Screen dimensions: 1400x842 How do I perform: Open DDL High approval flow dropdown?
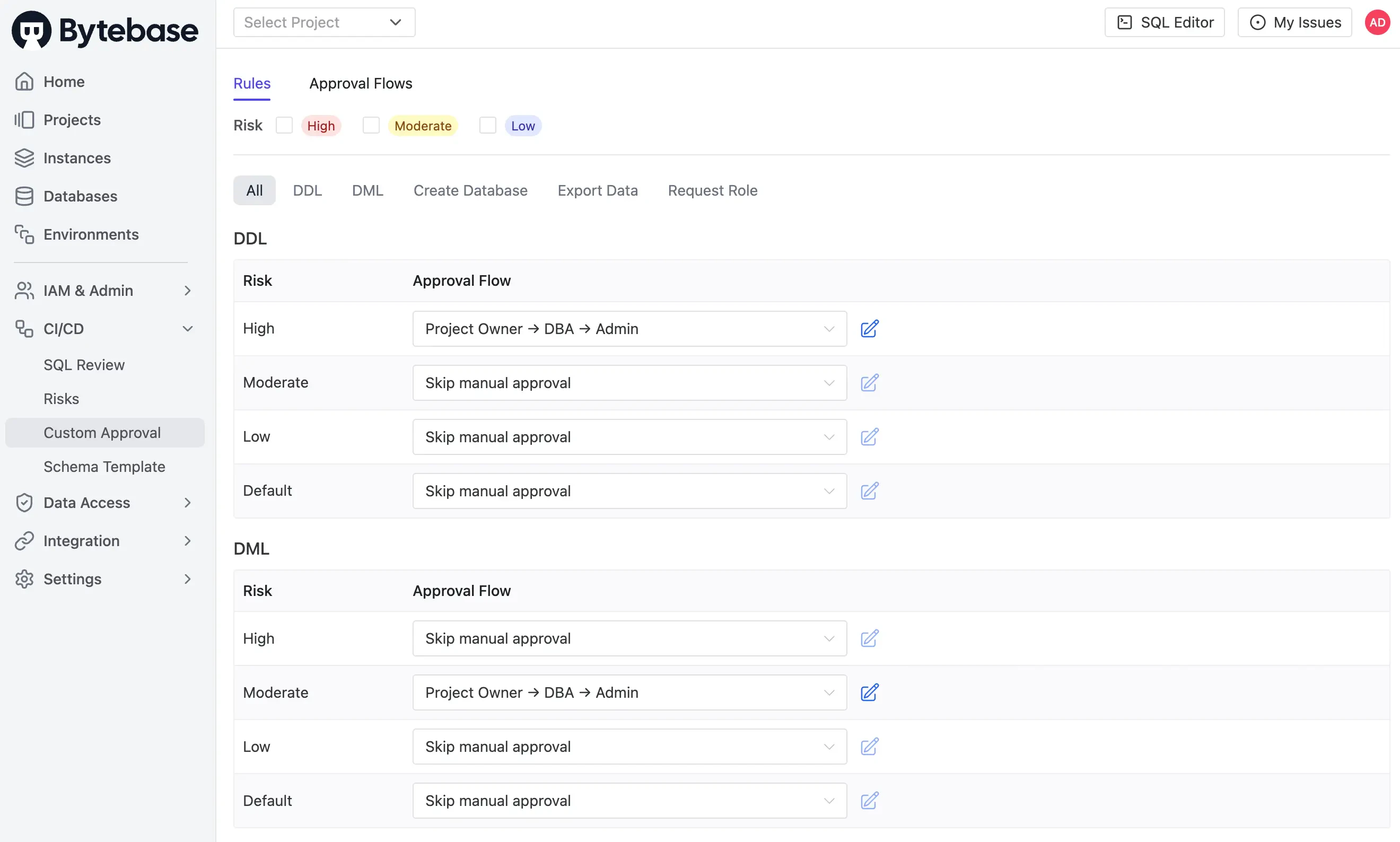coord(629,329)
